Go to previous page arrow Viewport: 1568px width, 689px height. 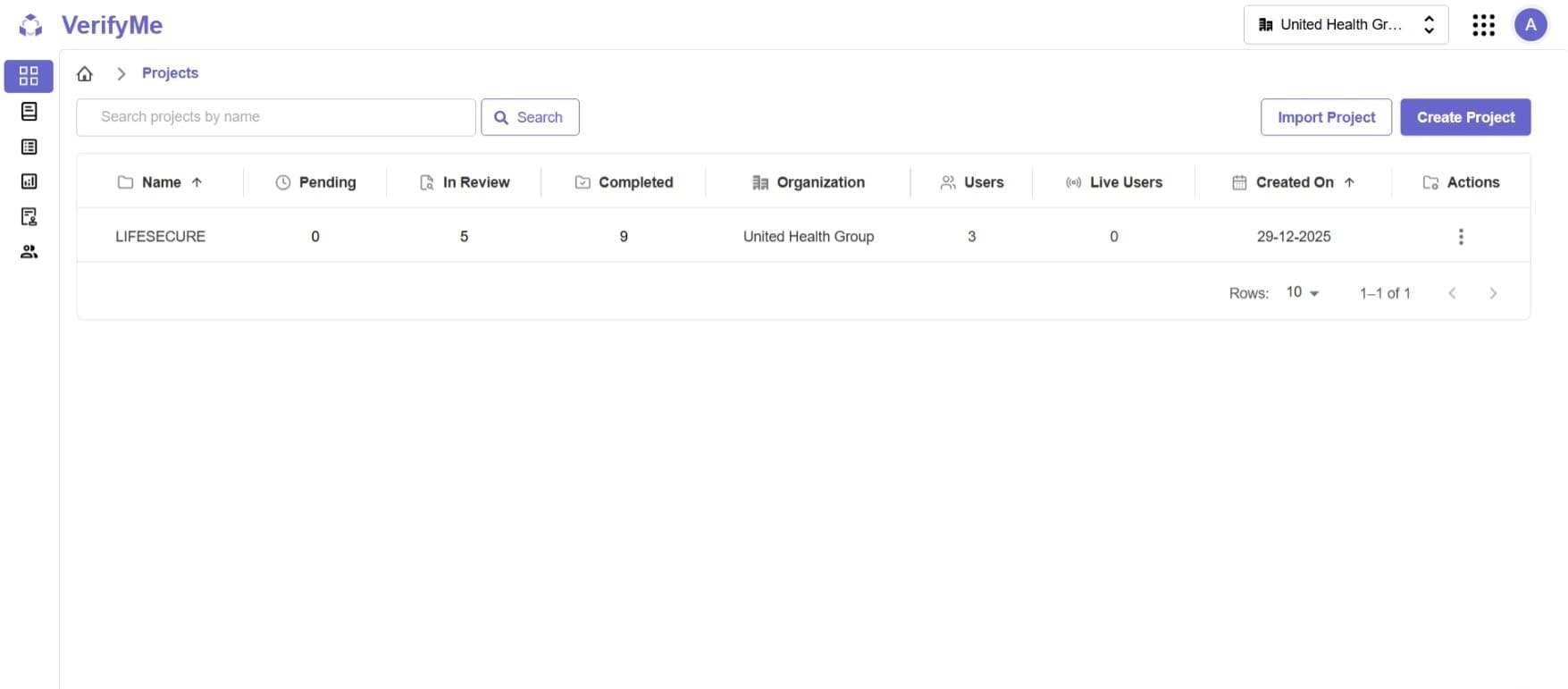1452,293
